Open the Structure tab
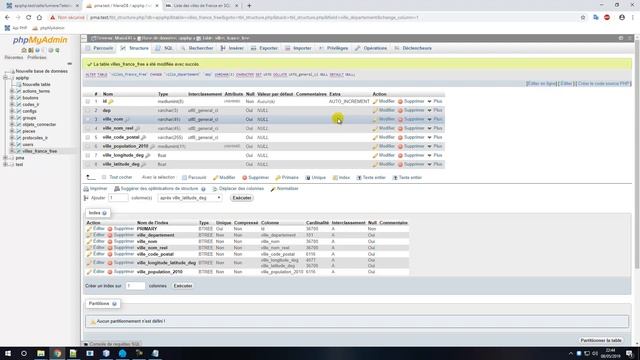640x360 pixels. [x=135, y=48]
